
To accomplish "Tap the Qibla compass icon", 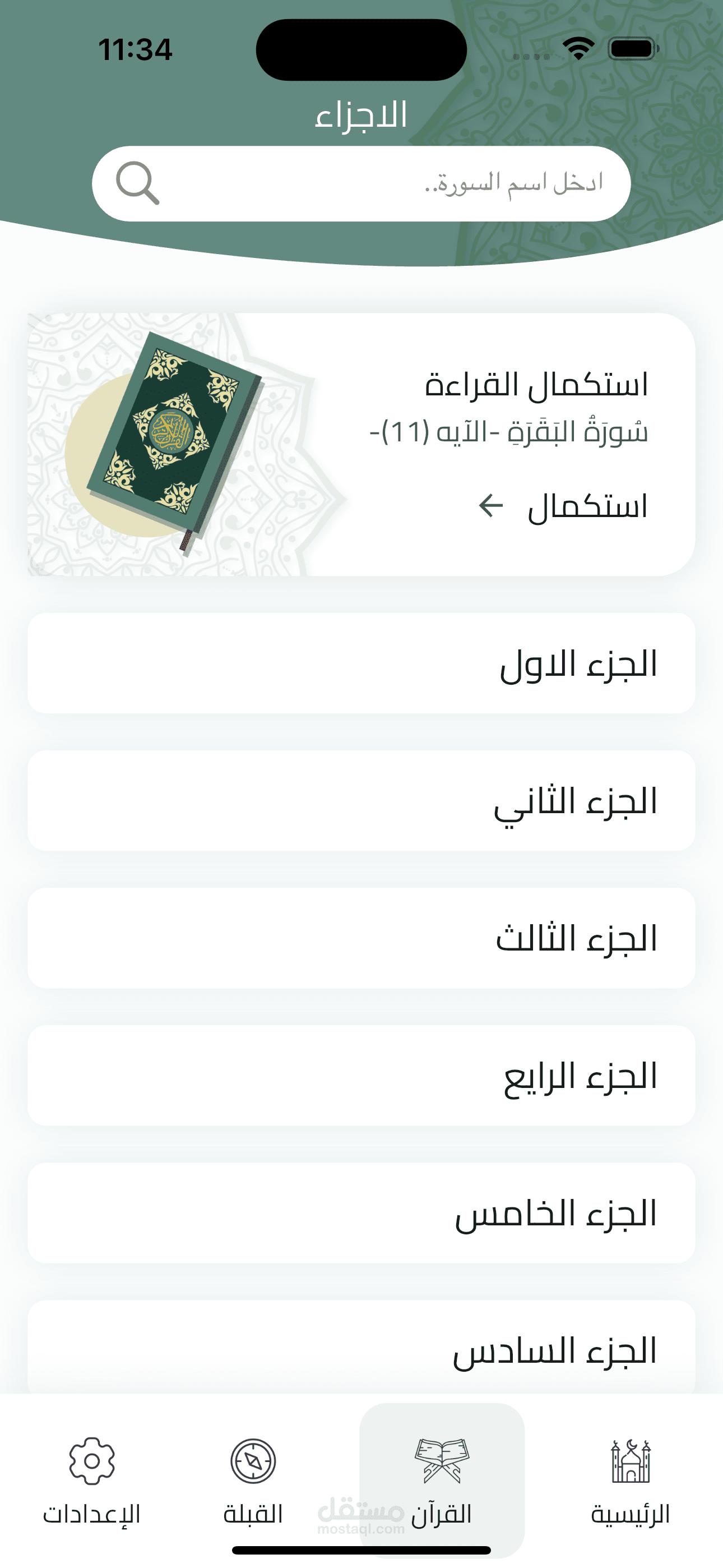I will coord(253,1460).
